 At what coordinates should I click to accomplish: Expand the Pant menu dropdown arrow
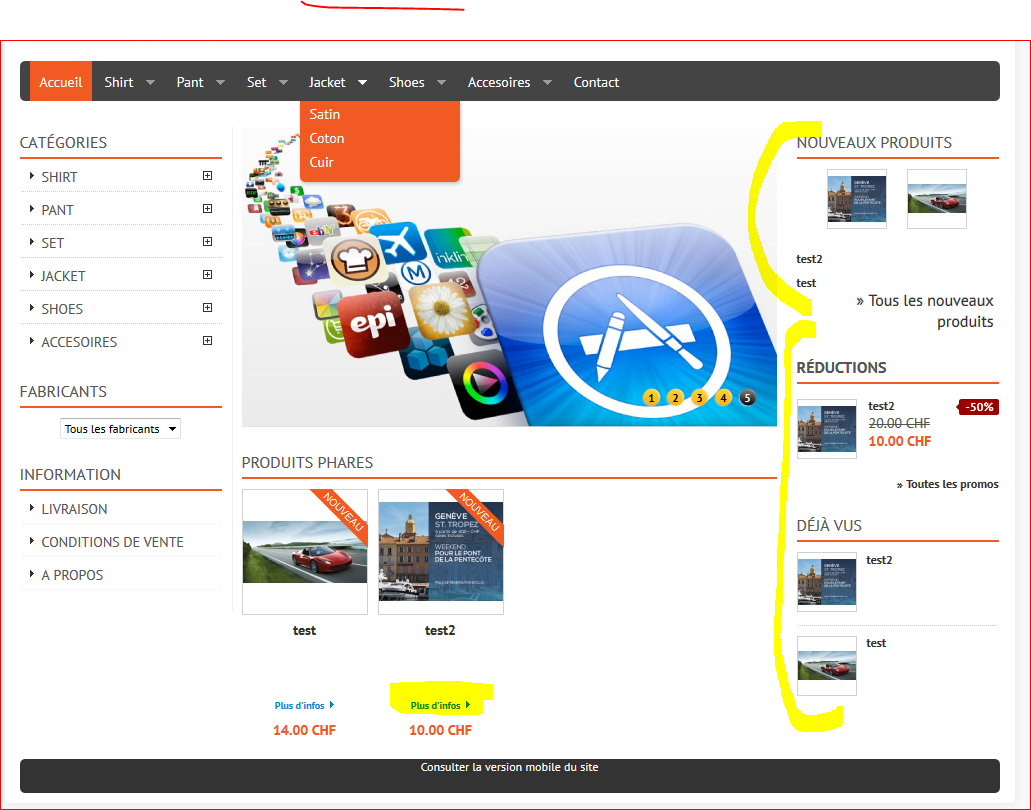(x=220, y=83)
